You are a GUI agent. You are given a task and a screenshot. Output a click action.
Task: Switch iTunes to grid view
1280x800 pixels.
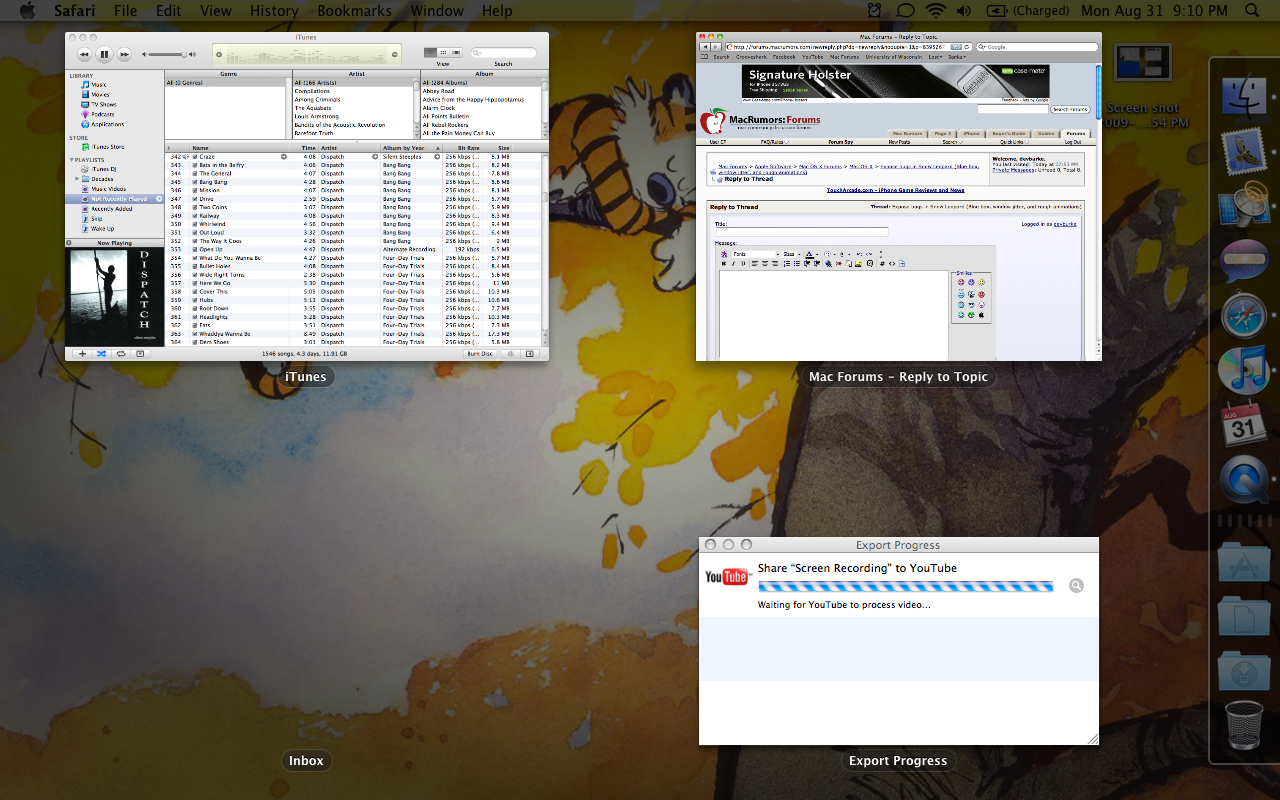pyautogui.click(x=443, y=52)
